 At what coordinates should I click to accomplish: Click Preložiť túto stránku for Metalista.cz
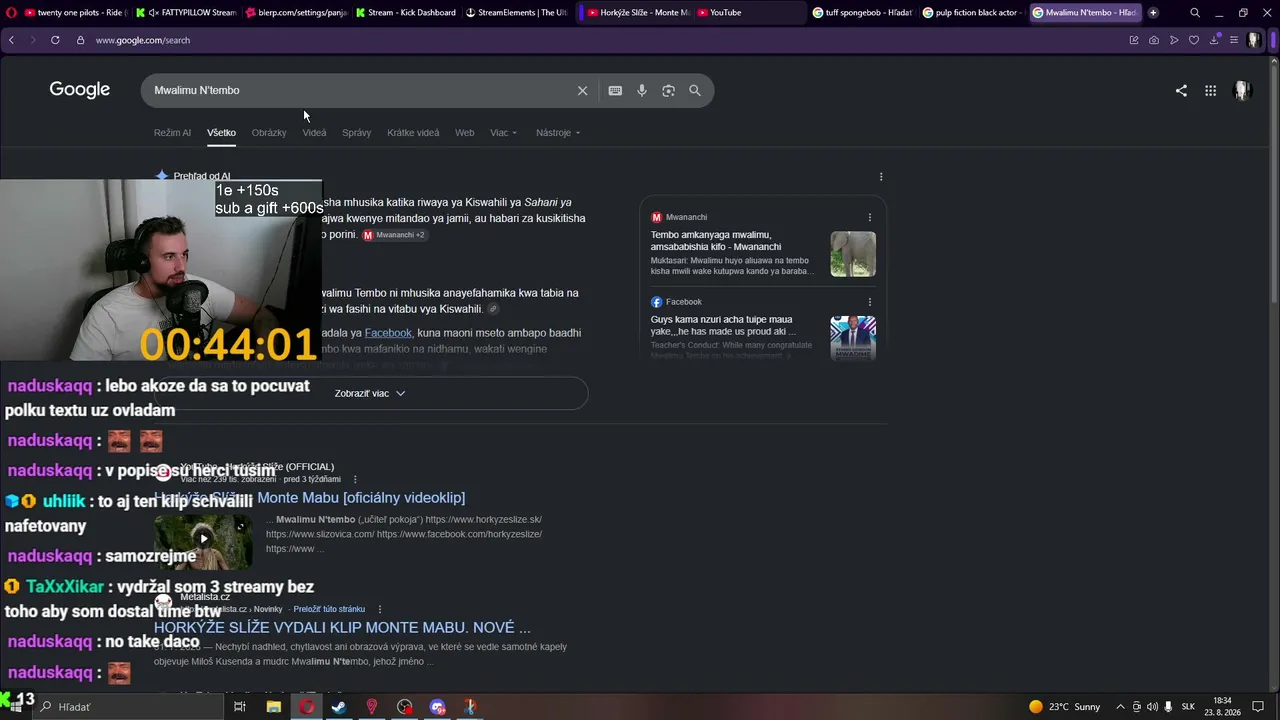click(x=329, y=609)
